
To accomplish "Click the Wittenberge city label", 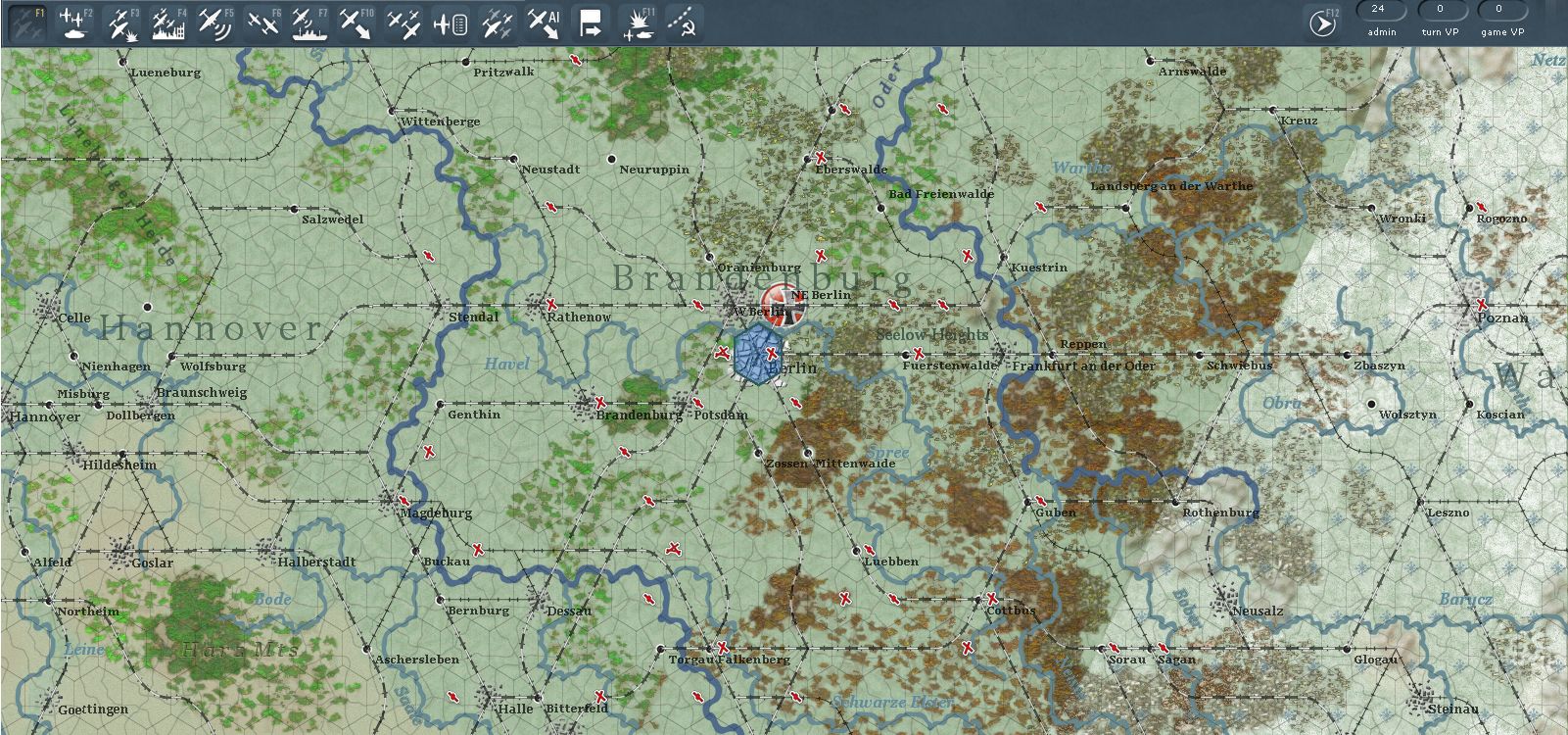I will [x=440, y=122].
